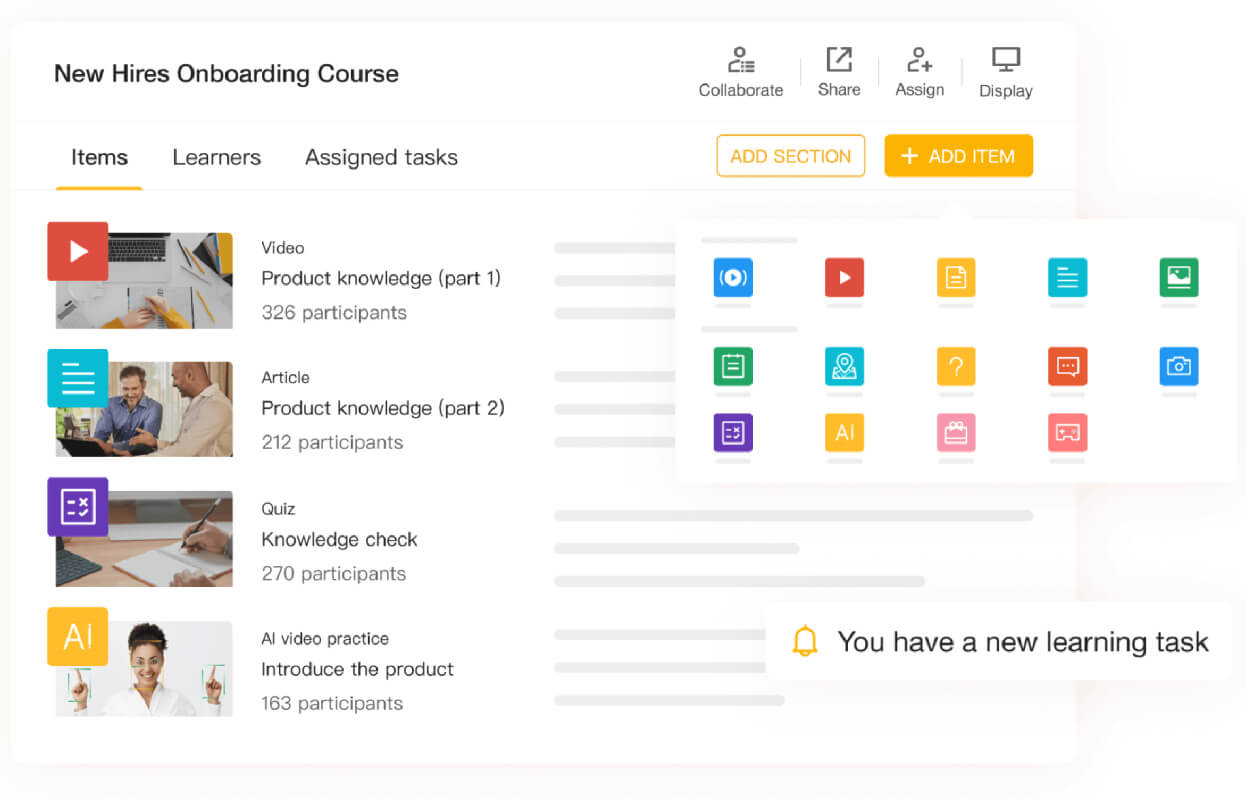Pick the orange chat bubble icon

[1067, 366]
